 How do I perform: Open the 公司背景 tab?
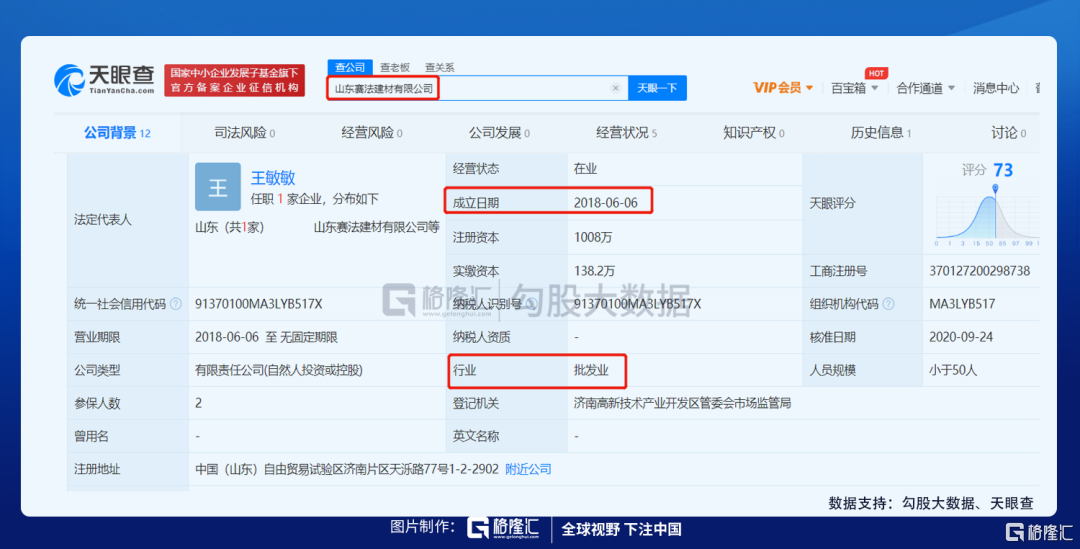117,133
